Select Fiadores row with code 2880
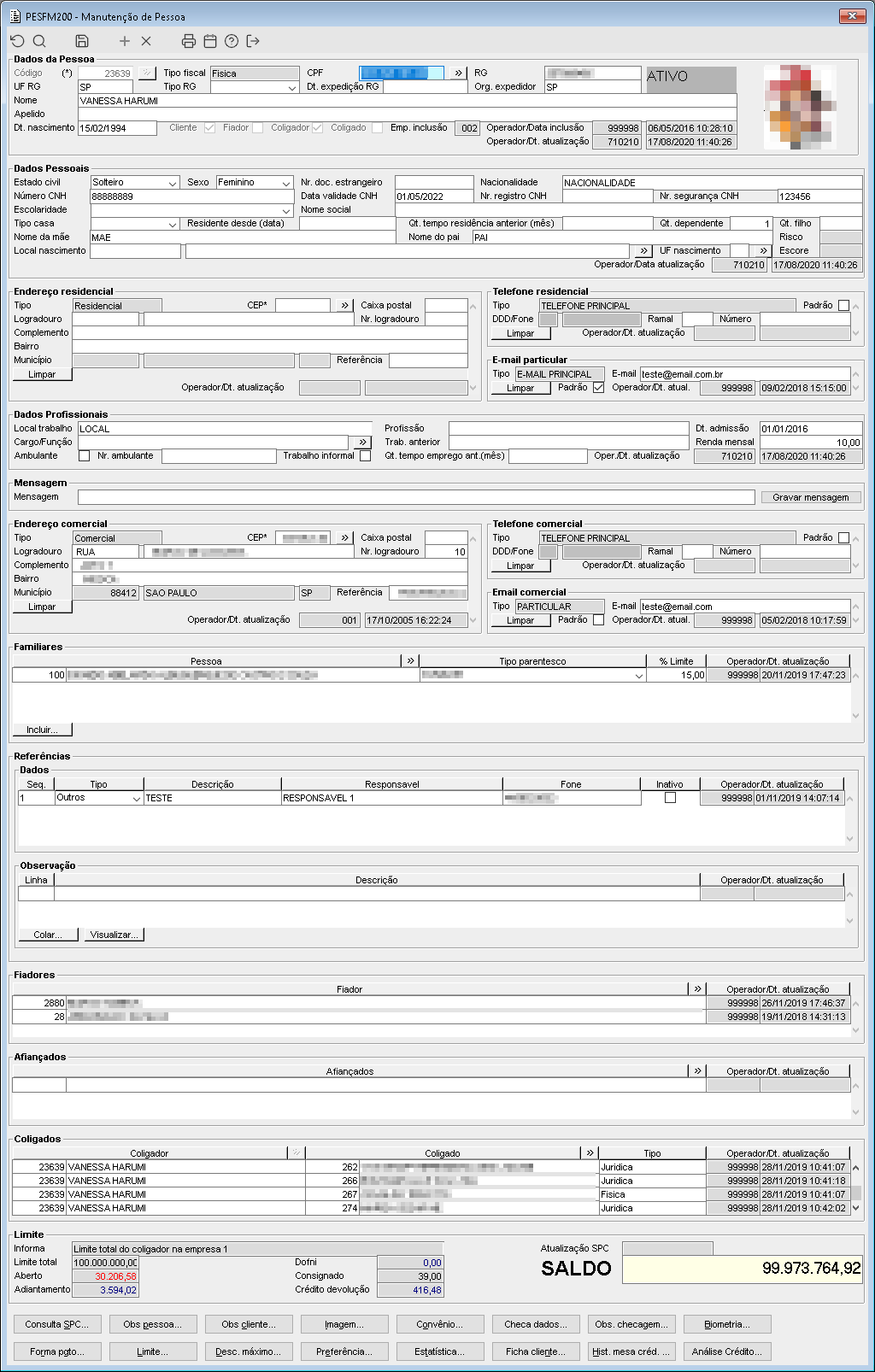Screen dimensions: 875x1372 431,1003
